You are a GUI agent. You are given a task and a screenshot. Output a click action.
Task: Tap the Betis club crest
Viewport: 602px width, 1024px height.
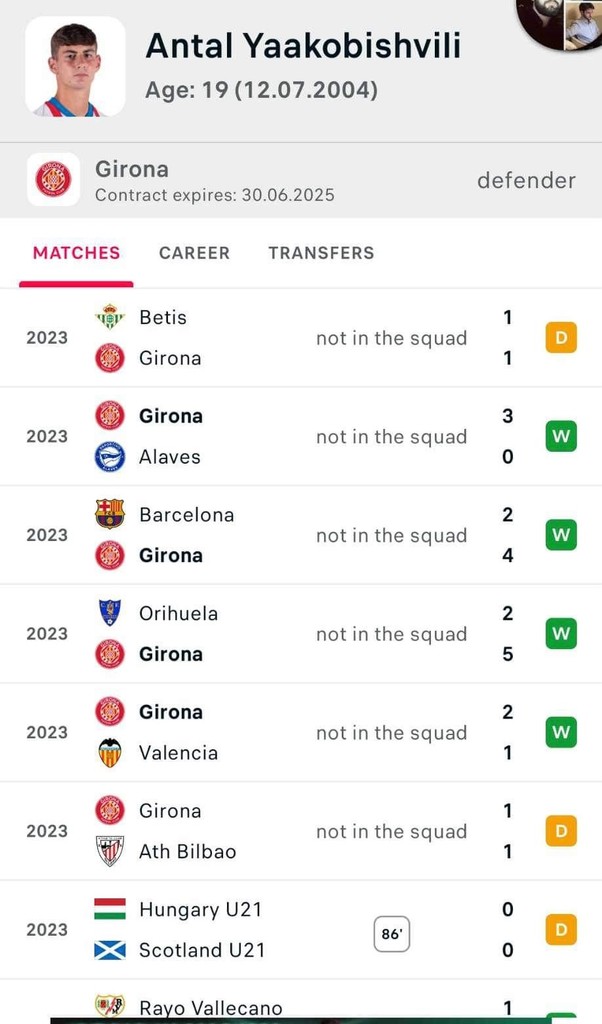[x=110, y=317]
